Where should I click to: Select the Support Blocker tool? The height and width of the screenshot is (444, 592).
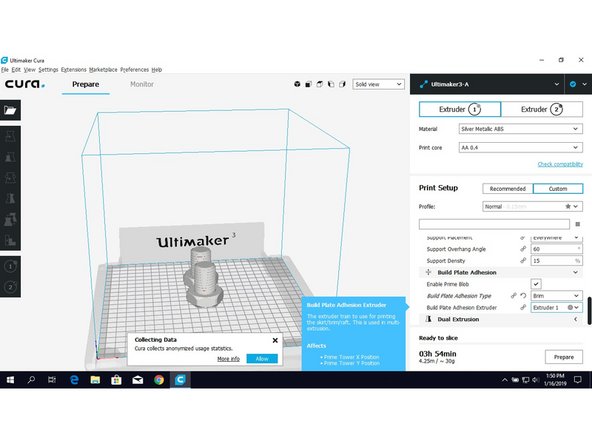tap(10, 240)
